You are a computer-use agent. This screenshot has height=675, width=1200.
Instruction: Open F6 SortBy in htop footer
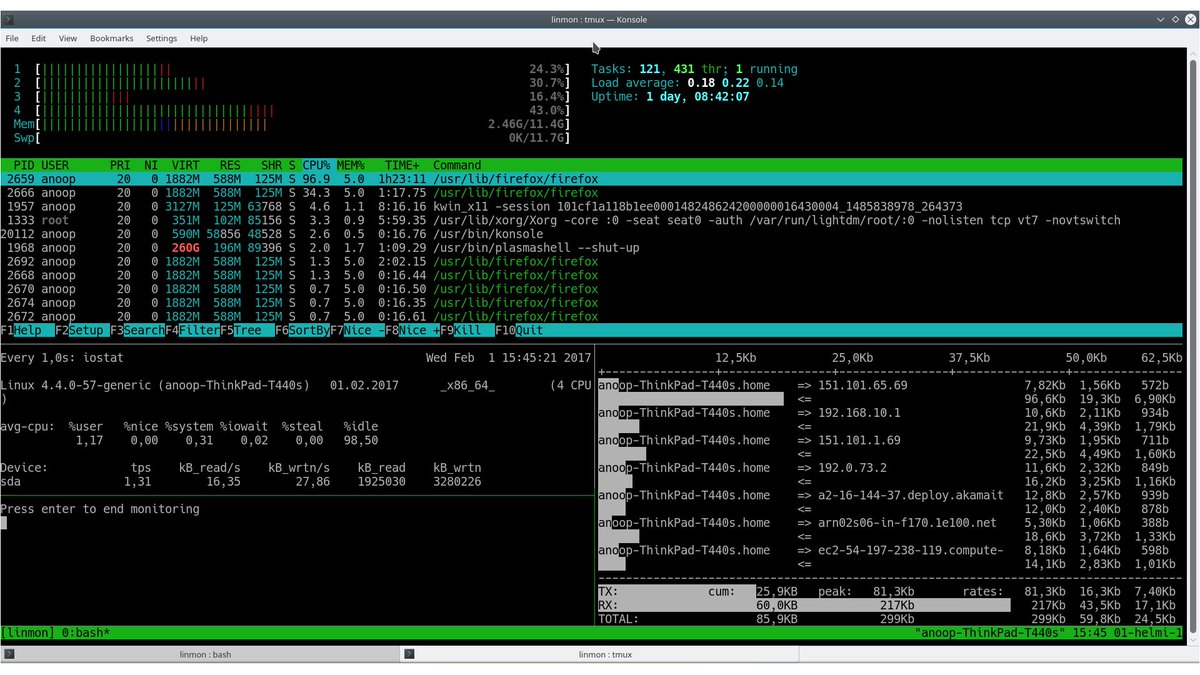tap(301, 331)
